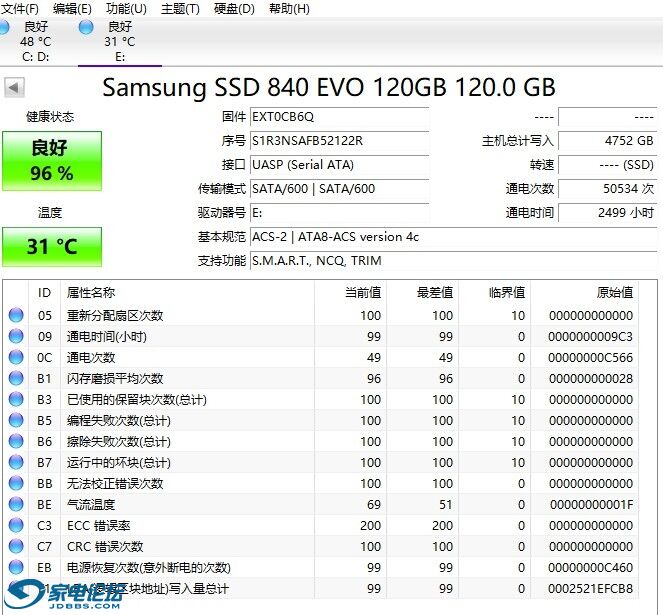This screenshot has height=615, width=663.
Task: Click the 最差值 column header
Action: [422, 292]
